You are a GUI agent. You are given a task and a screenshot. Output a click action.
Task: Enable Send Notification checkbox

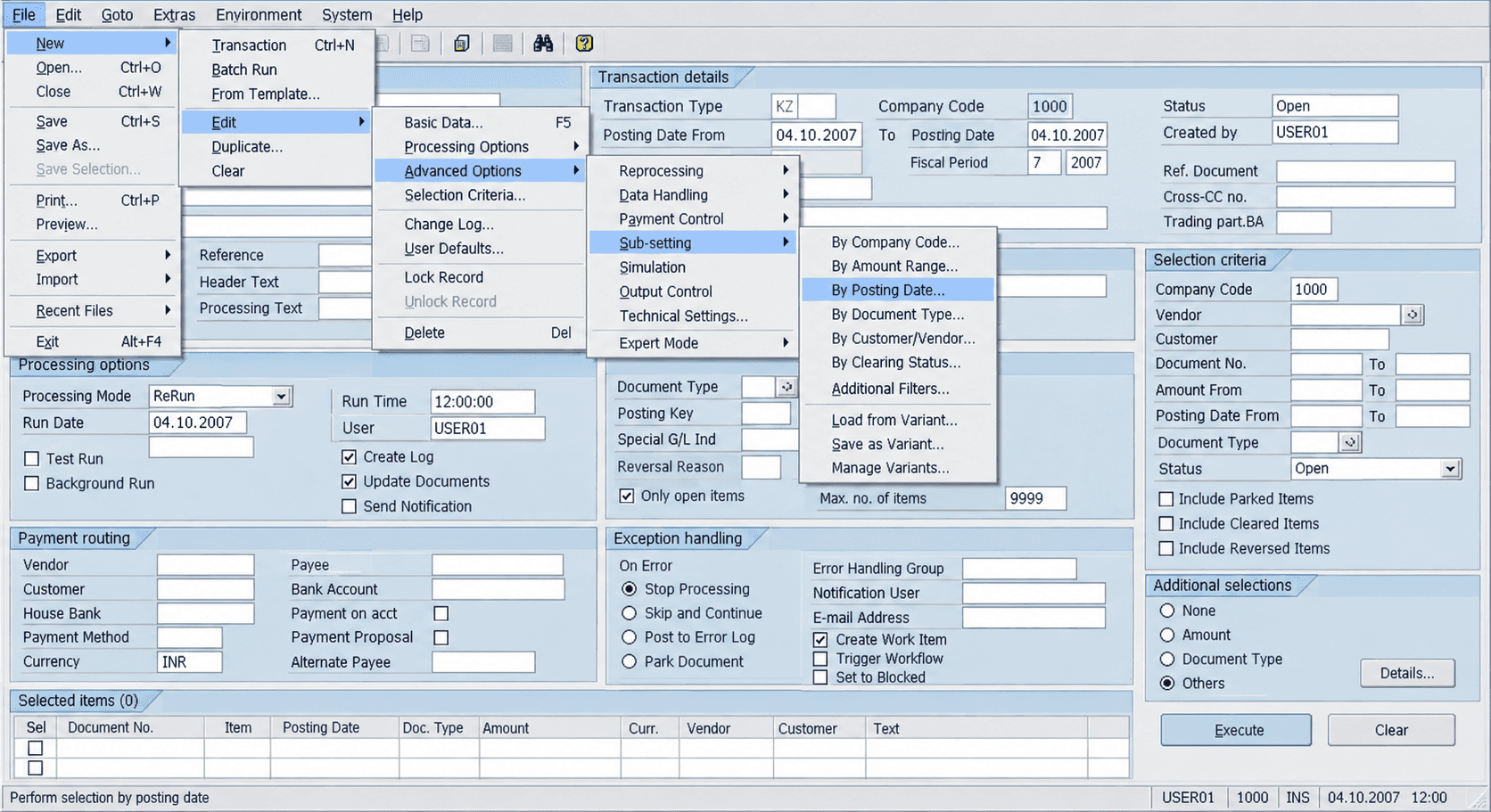click(x=350, y=506)
